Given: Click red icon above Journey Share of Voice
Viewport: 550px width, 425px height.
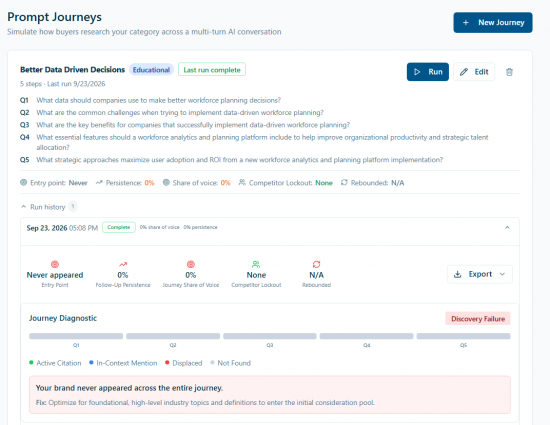Looking at the screenshot, I should [x=191, y=264].
